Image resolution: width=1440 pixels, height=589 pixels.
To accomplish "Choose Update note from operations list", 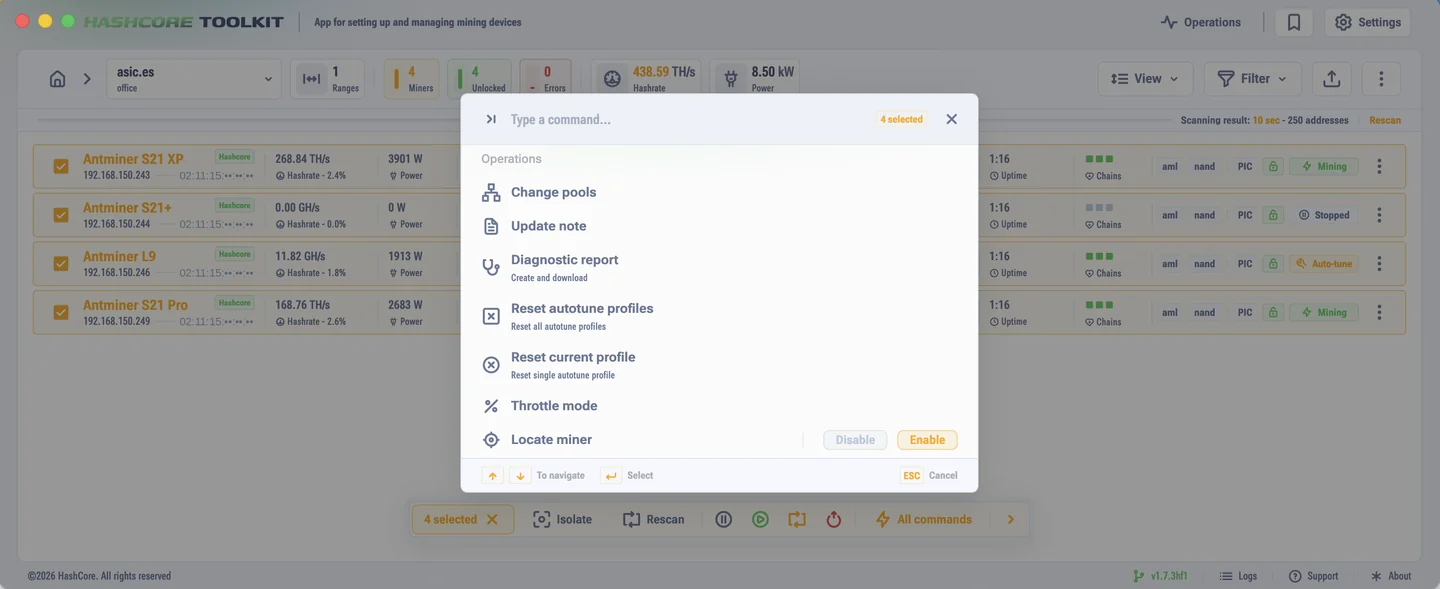I will (719, 226).
